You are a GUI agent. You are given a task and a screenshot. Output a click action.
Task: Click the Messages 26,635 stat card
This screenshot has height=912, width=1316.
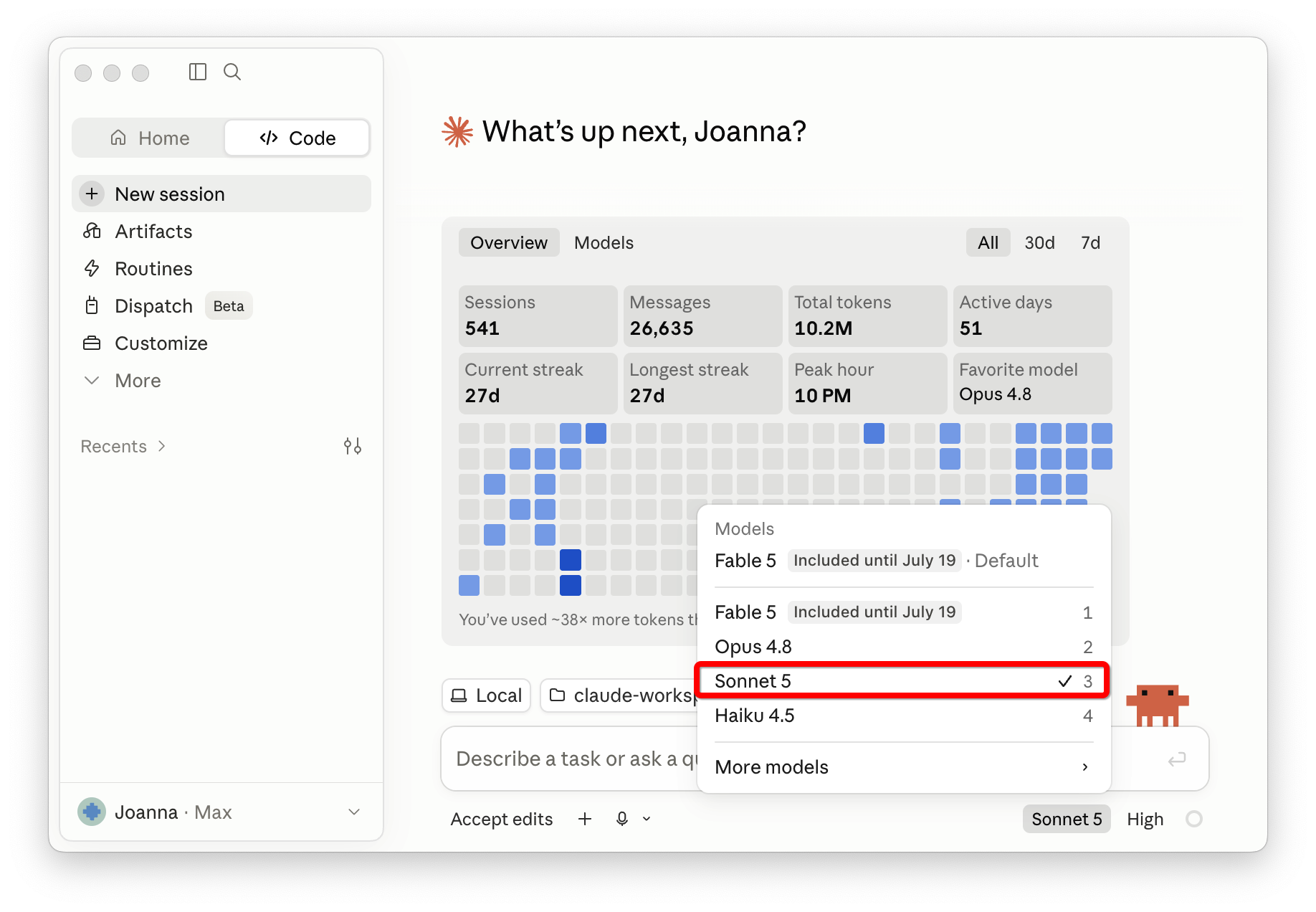point(702,315)
